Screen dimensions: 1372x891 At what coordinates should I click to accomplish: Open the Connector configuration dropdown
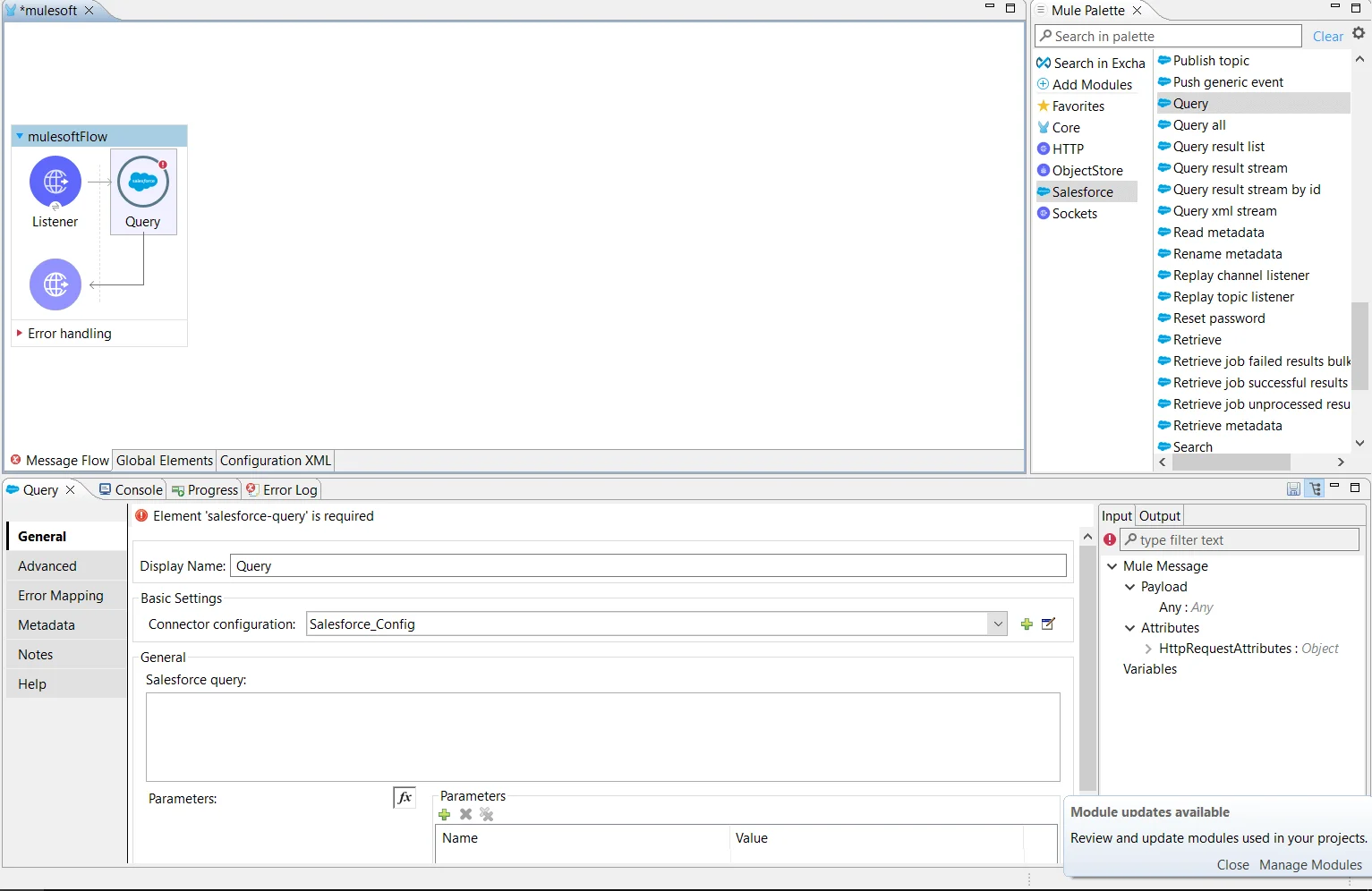click(997, 624)
